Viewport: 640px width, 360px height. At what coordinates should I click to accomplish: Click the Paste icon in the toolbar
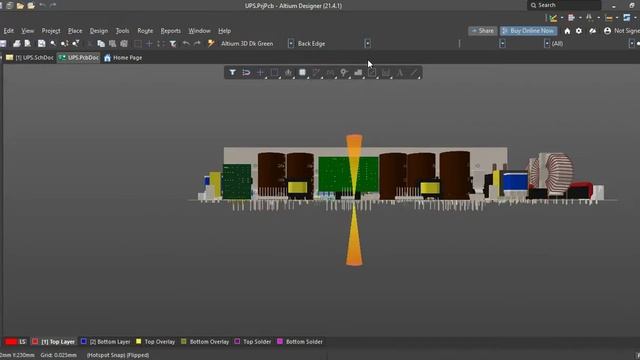click(112, 44)
